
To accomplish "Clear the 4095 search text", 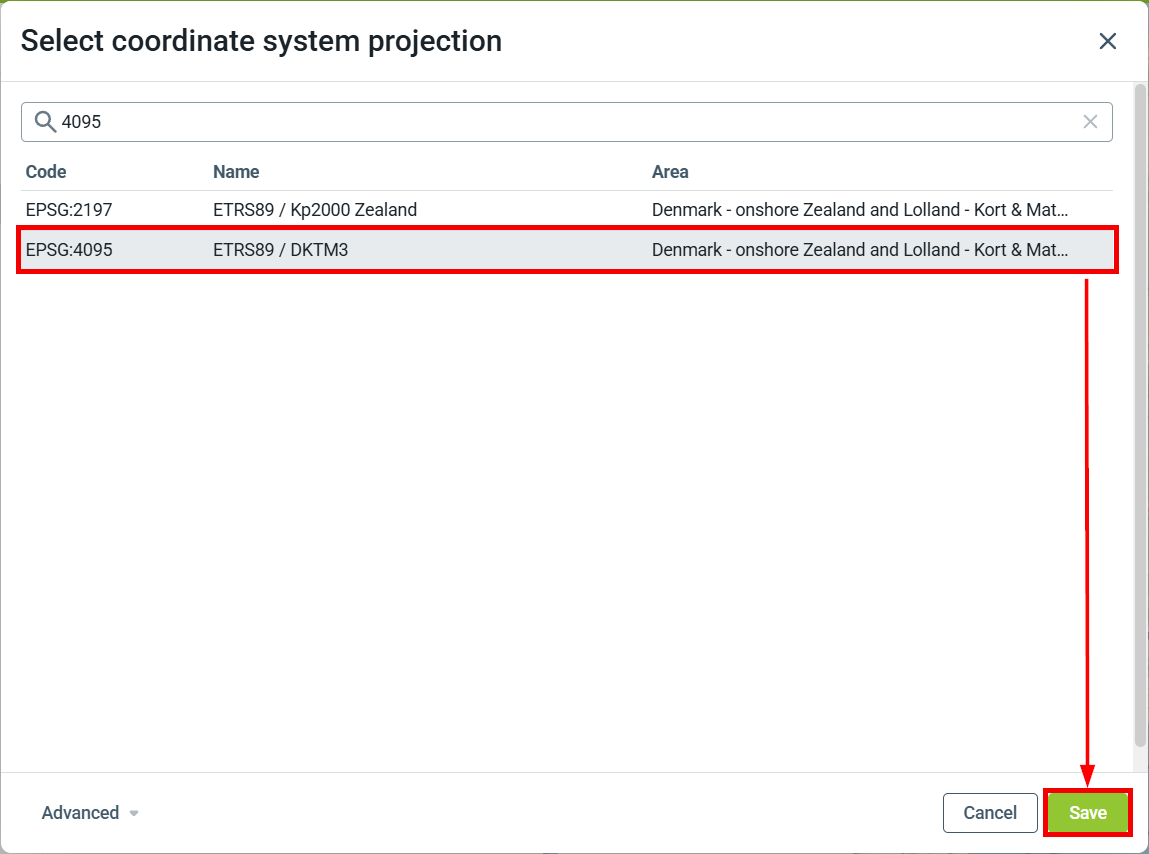I will click(1090, 122).
